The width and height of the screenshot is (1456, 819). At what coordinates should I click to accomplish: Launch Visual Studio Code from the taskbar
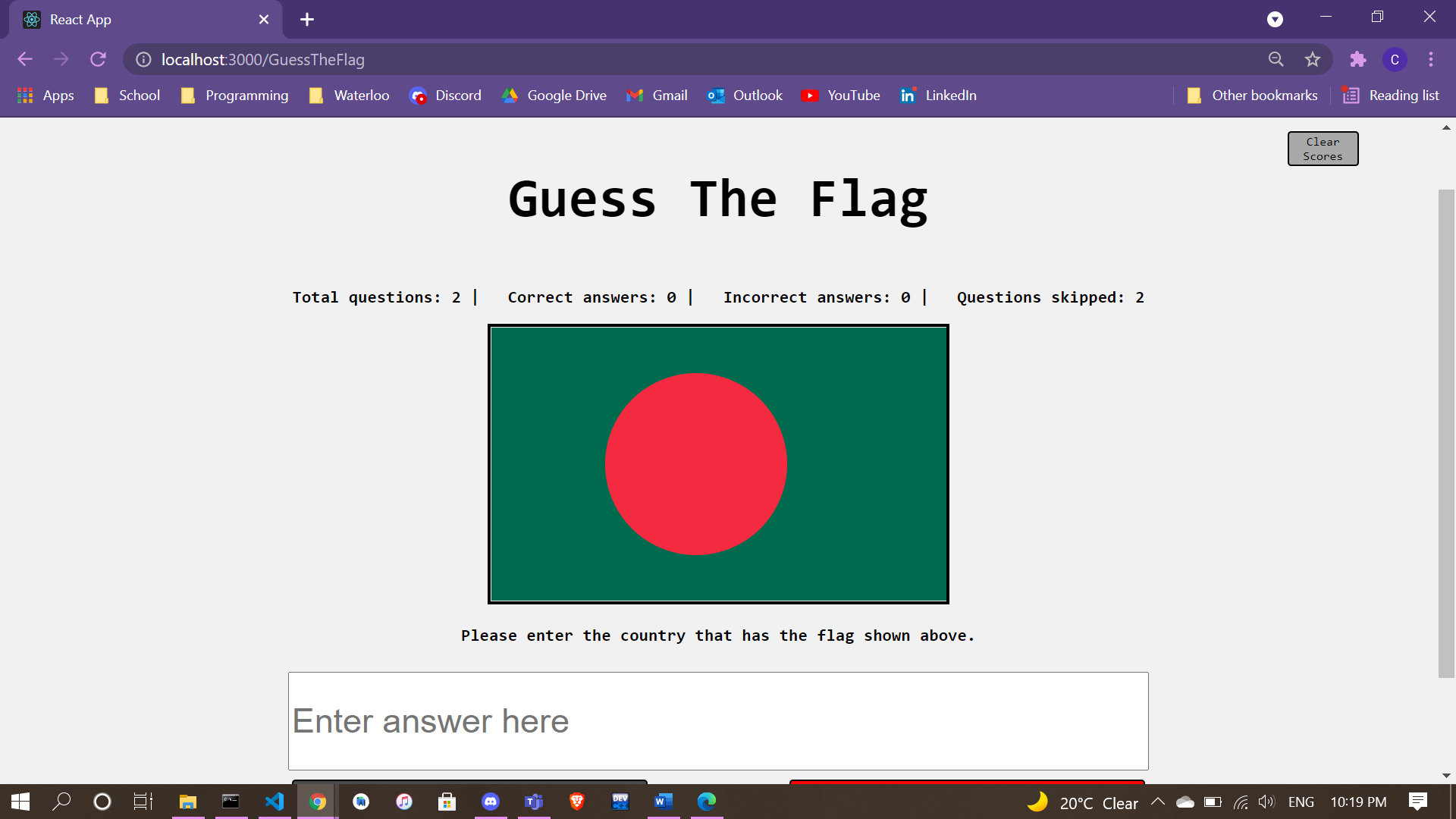pyautogui.click(x=275, y=802)
